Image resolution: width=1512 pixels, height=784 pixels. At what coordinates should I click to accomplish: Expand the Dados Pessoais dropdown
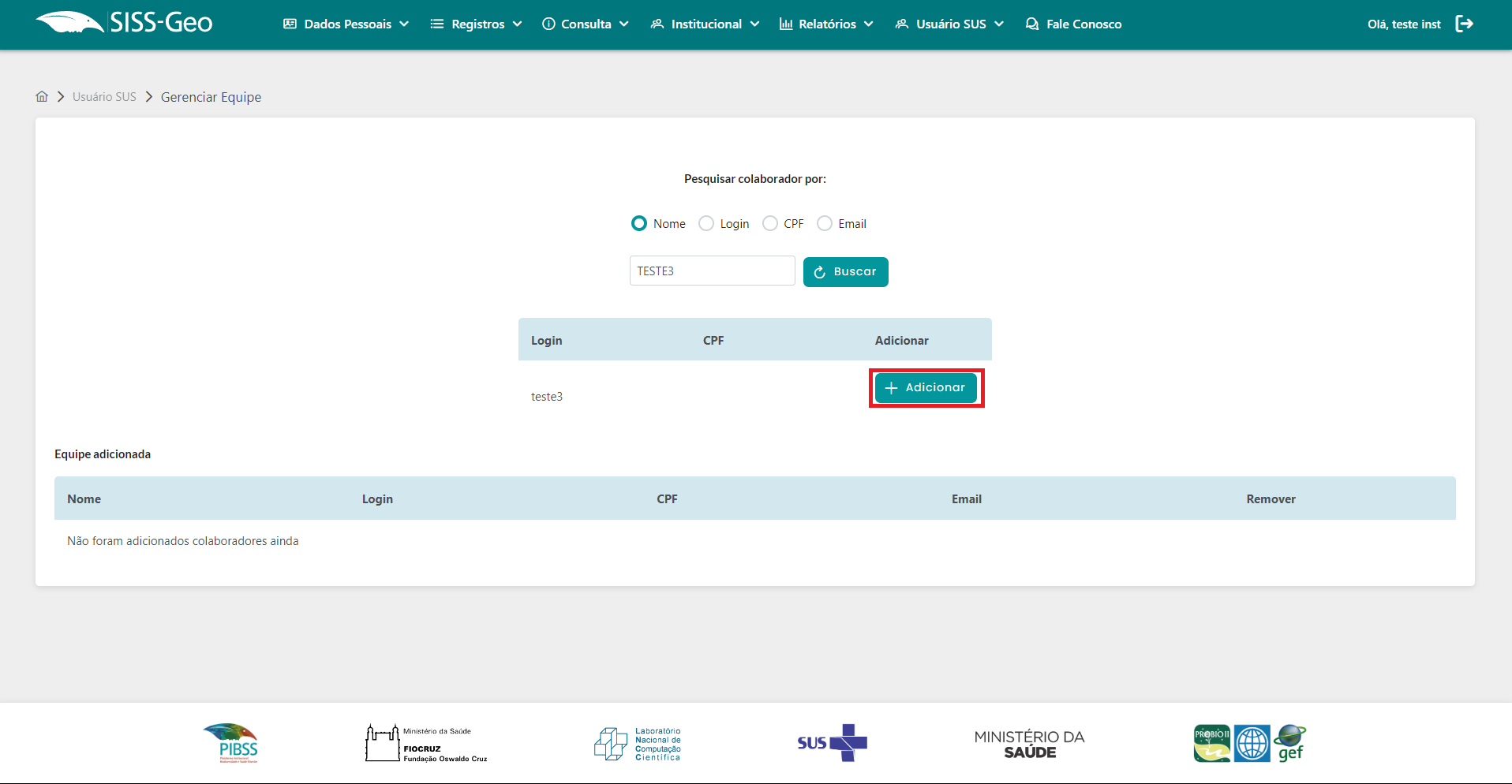click(346, 24)
